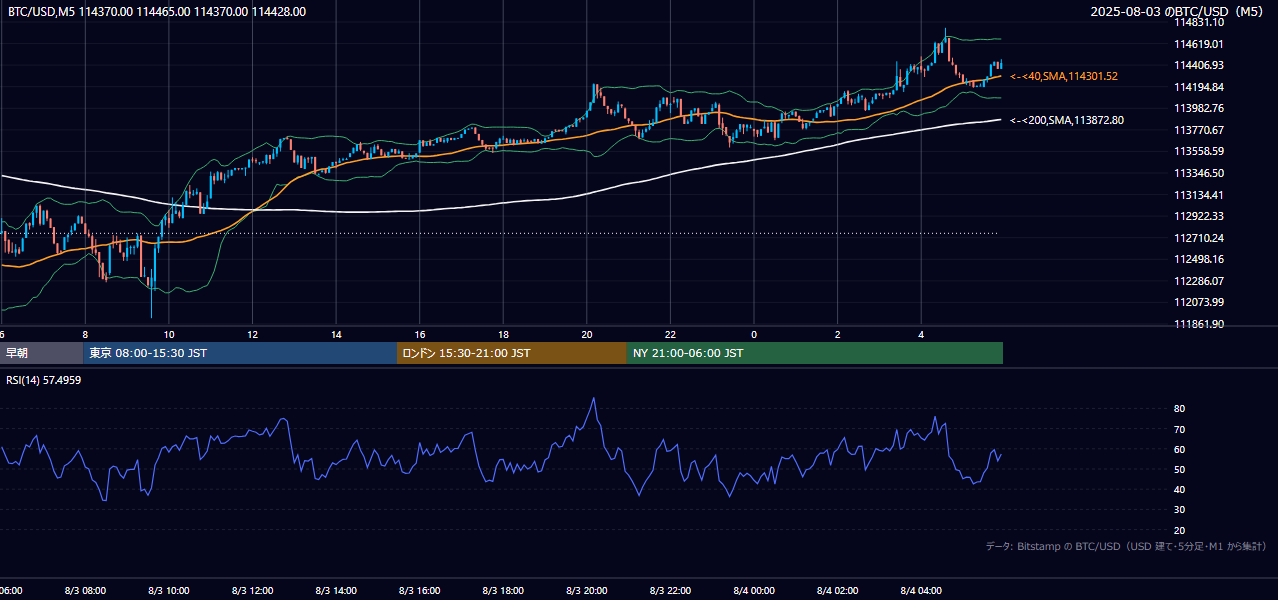1278x600 pixels.
Task: Click the RSI scale value 20
Action: click(1180, 530)
